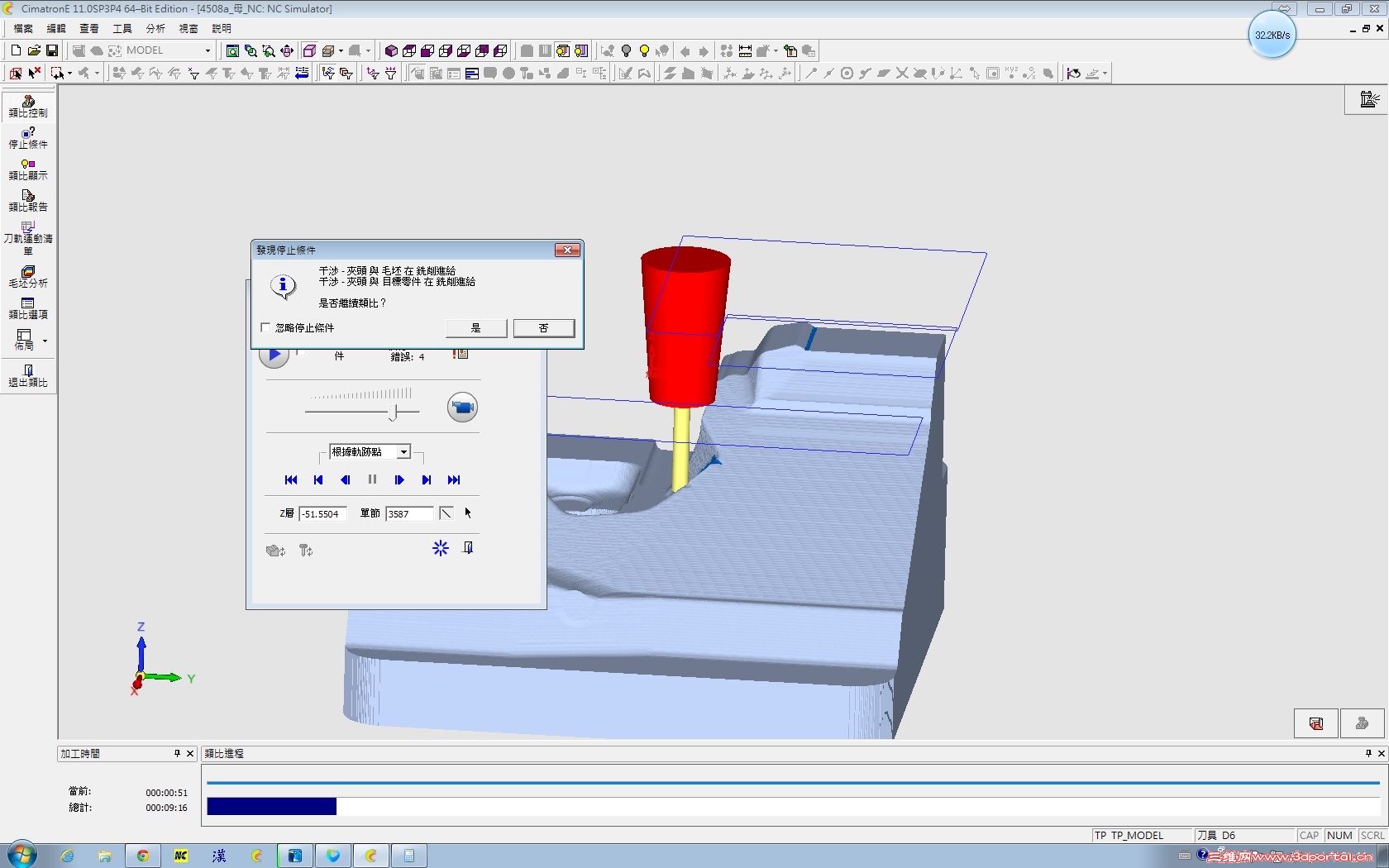Open 類比選項 simulation options

[x=28, y=308]
